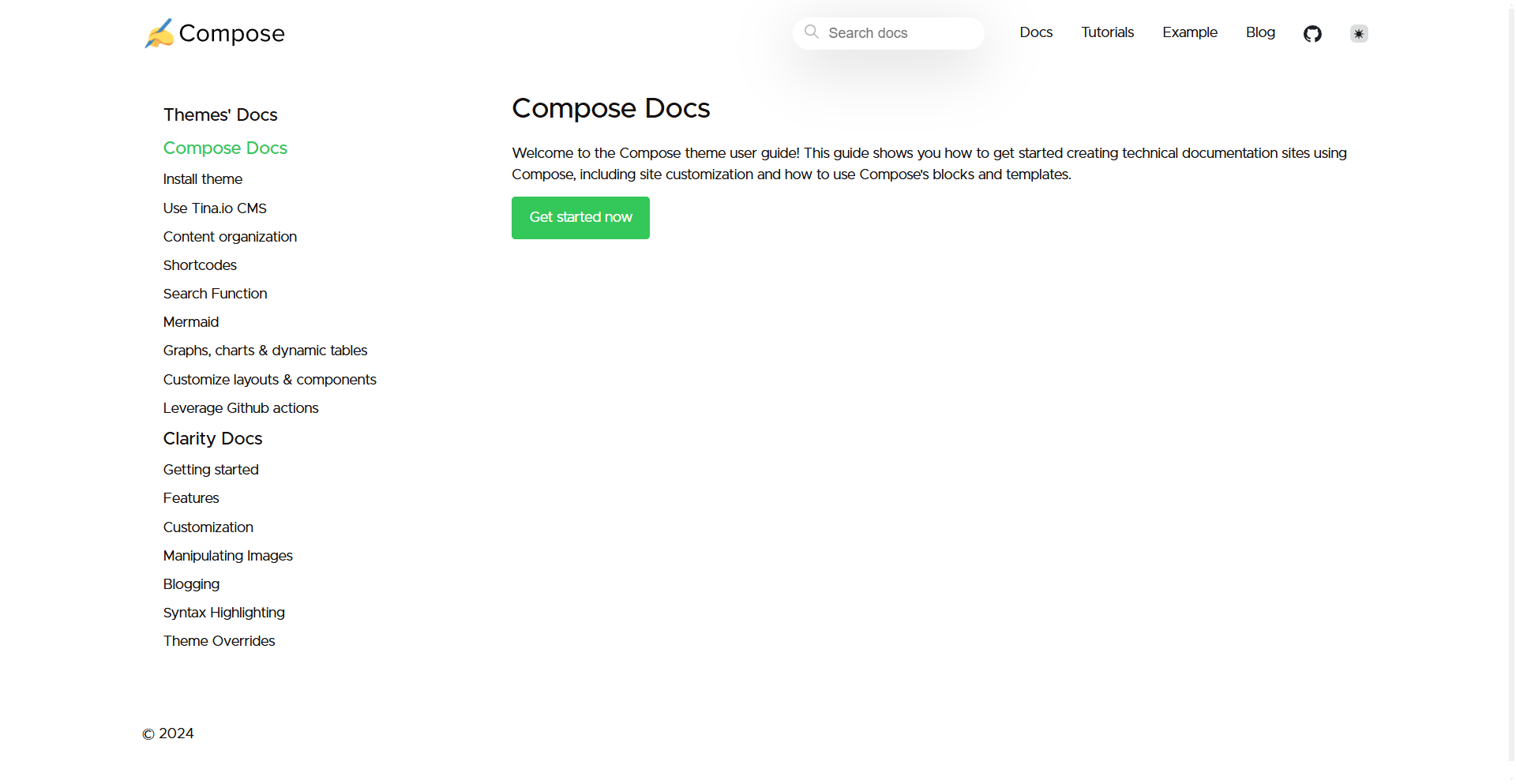
Task: Click the magnifying glass search icon
Action: 811,32
